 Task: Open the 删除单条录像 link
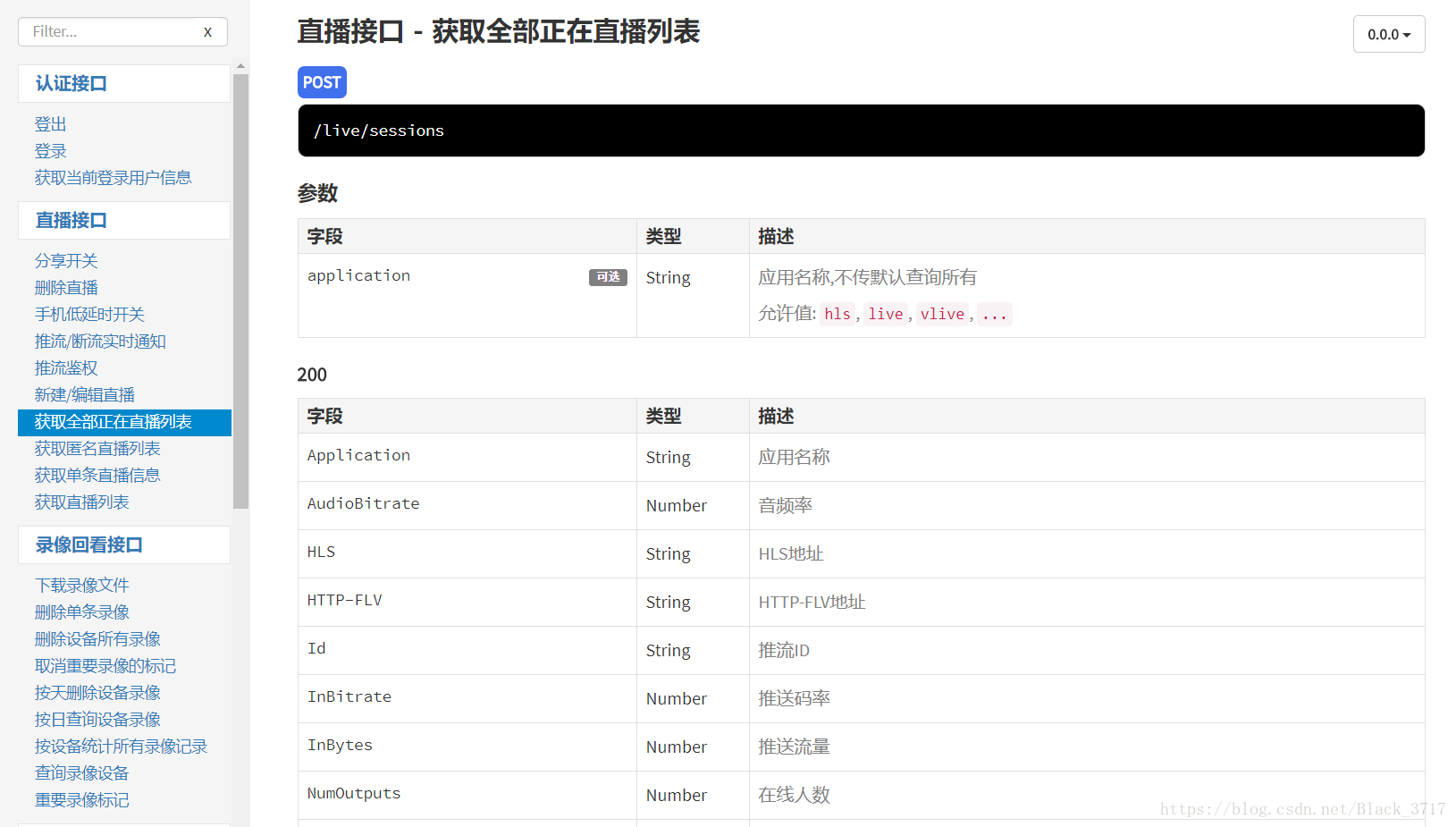(x=82, y=612)
